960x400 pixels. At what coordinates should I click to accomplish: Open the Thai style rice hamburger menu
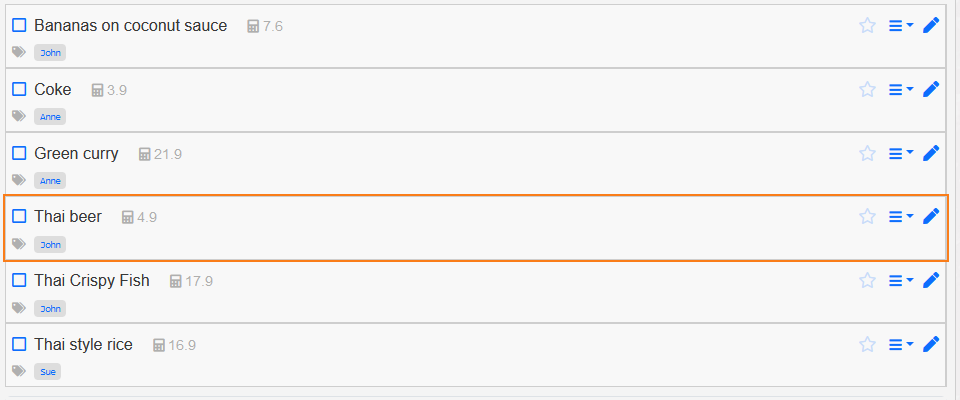900,344
